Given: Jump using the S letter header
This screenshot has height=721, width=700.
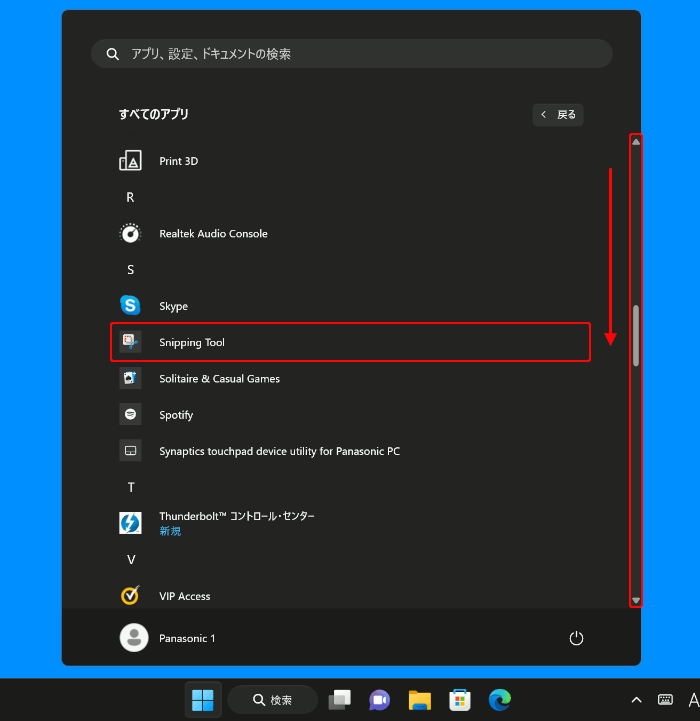Looking at the screenshot, I should [130, 269].
